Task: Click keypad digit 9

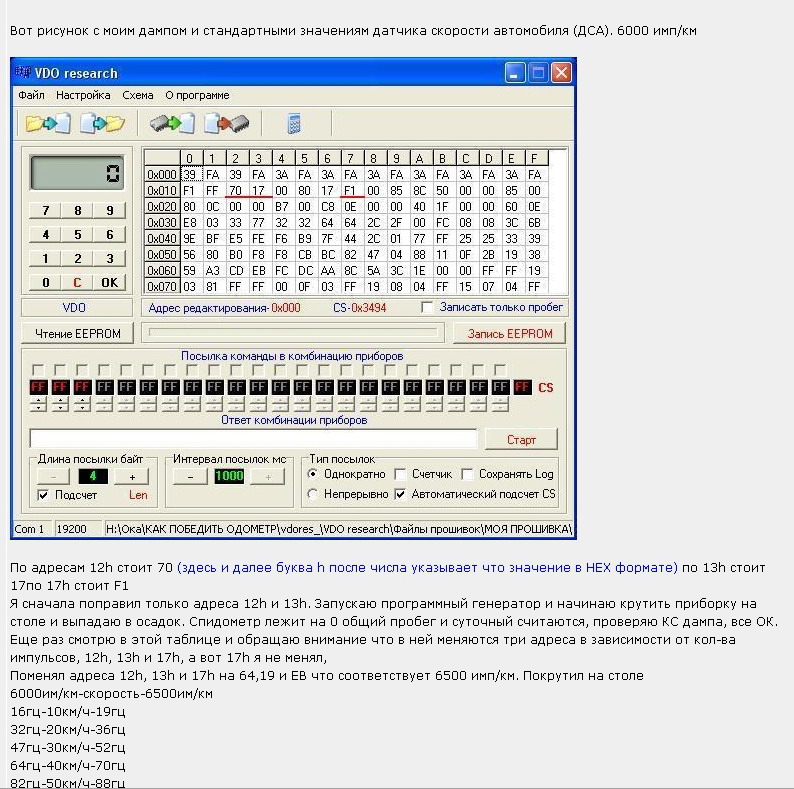Action: tap(109, 210)
